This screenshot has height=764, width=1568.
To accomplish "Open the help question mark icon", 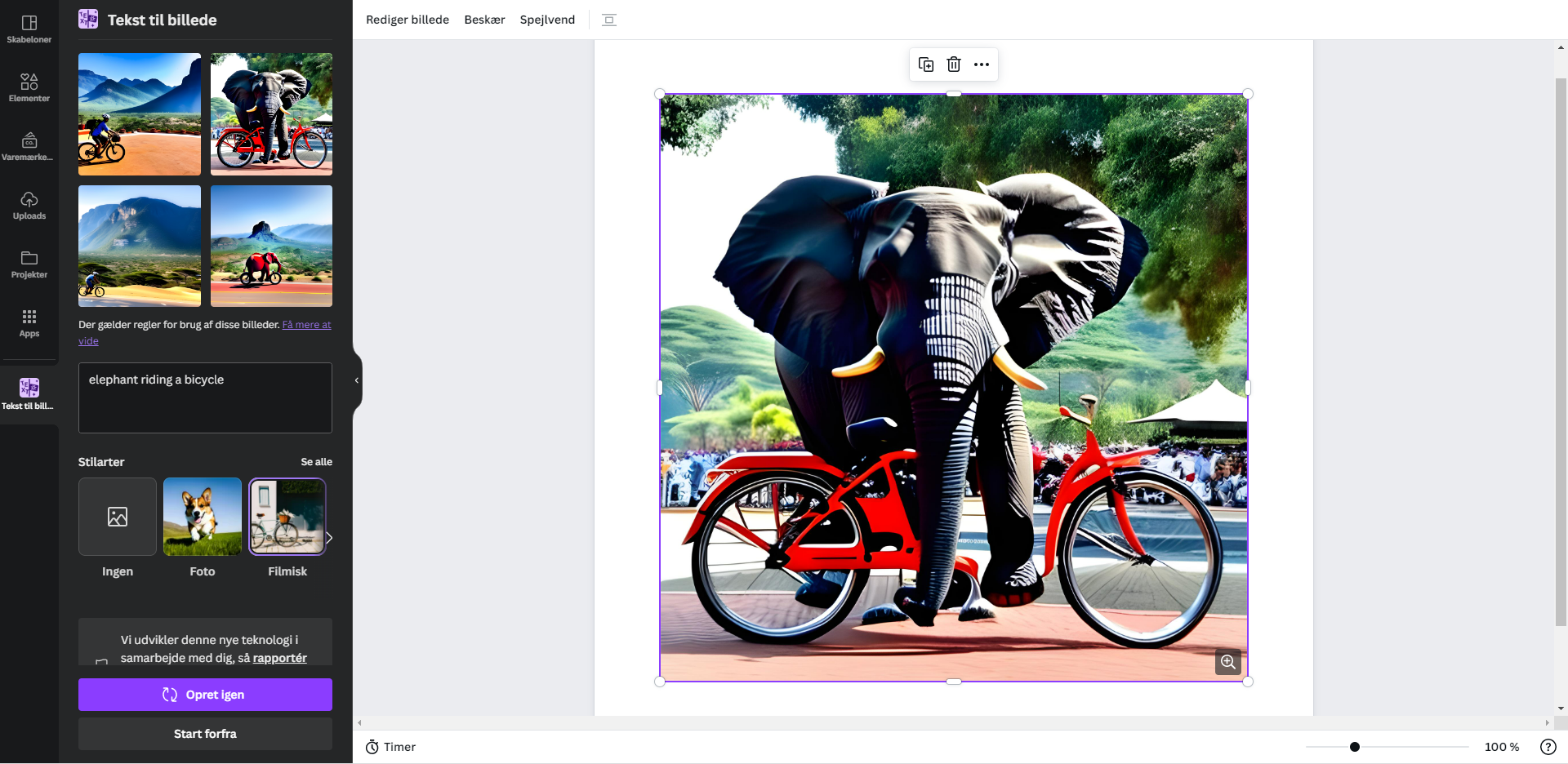I will pyautogui.click(x=1548, y=747).
